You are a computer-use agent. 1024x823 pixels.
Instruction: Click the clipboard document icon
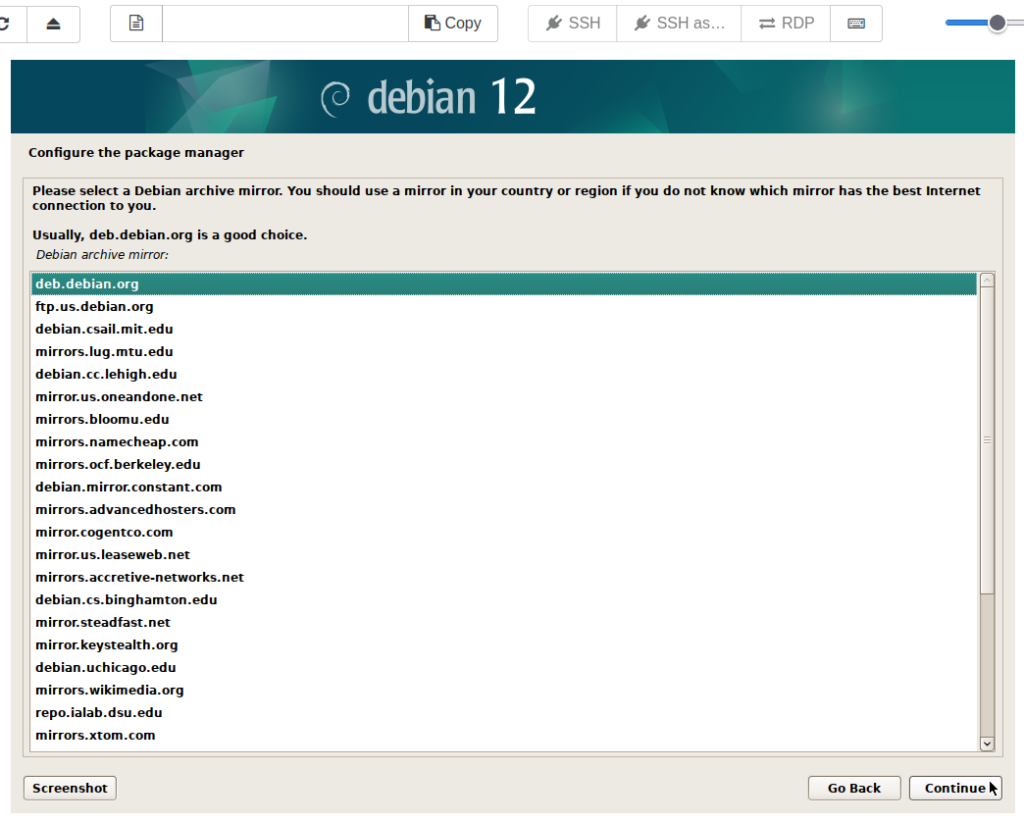136,23
